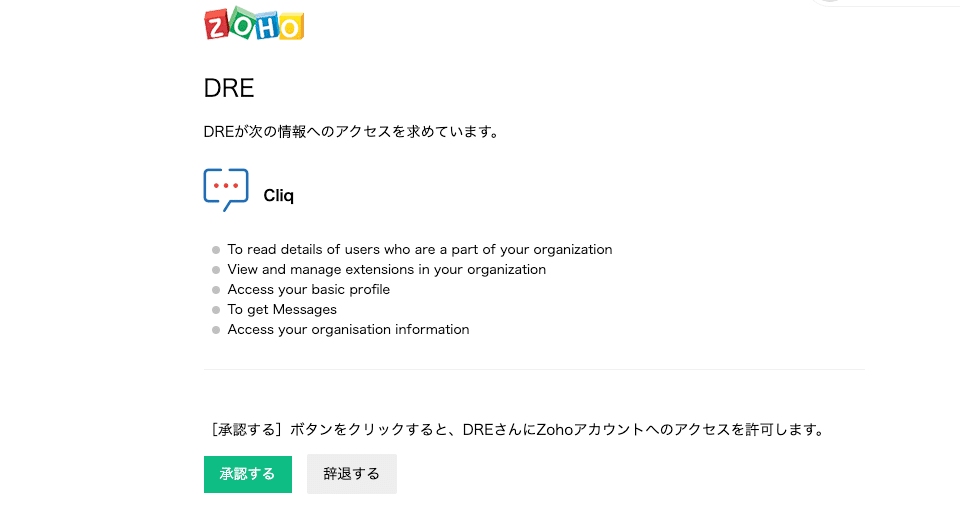Decline access with the 辞退する button

coord(352,474)
